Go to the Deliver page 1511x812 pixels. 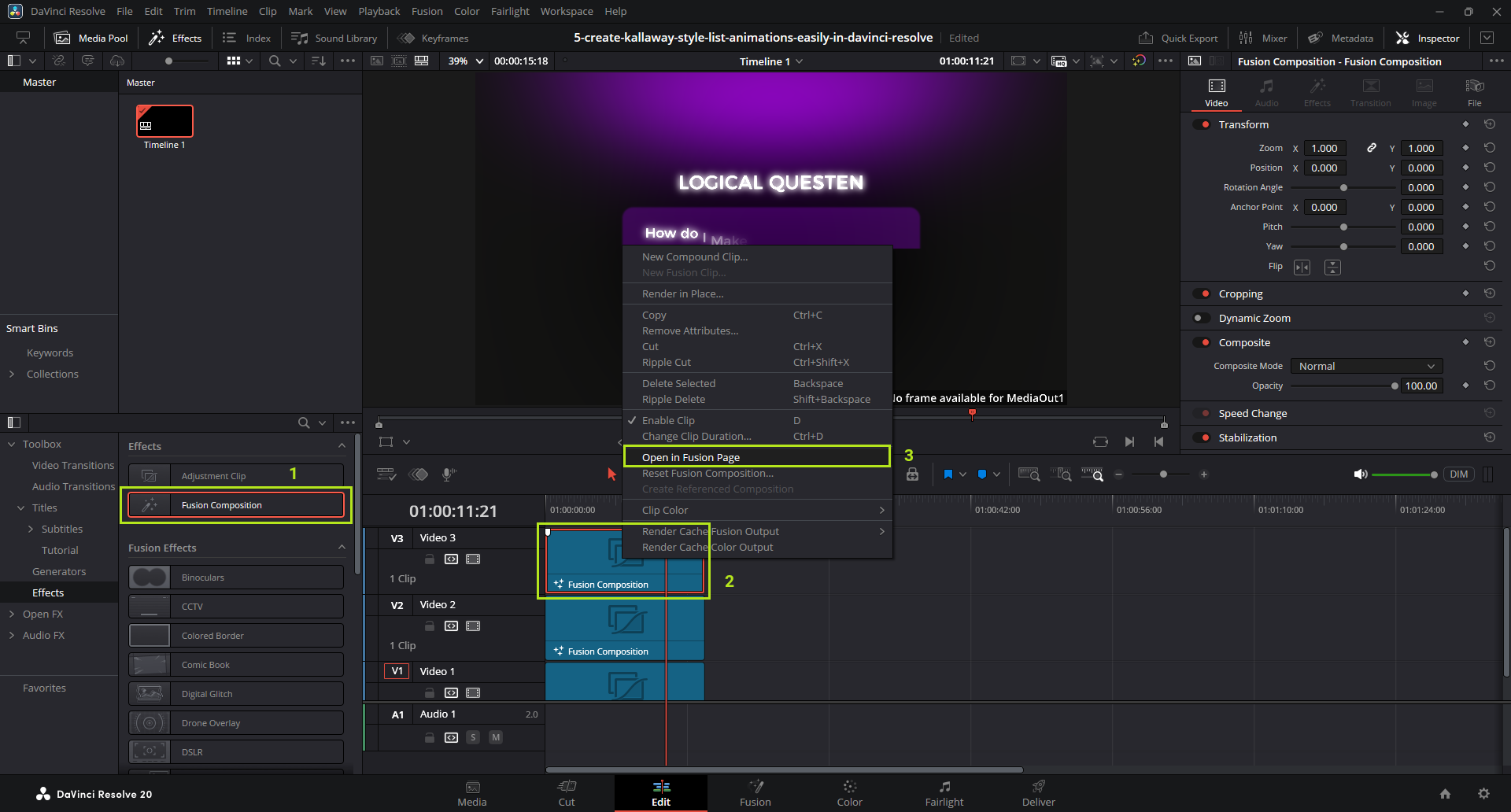1038,792
